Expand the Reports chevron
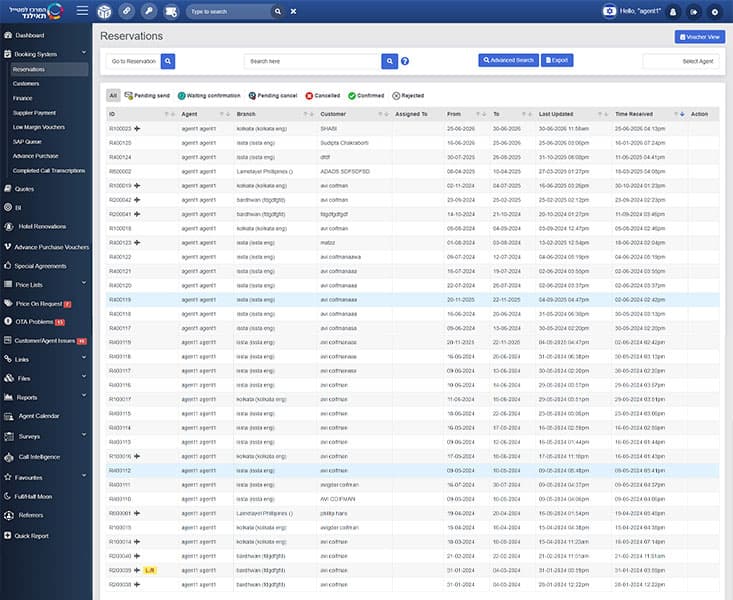 [84, 395]
